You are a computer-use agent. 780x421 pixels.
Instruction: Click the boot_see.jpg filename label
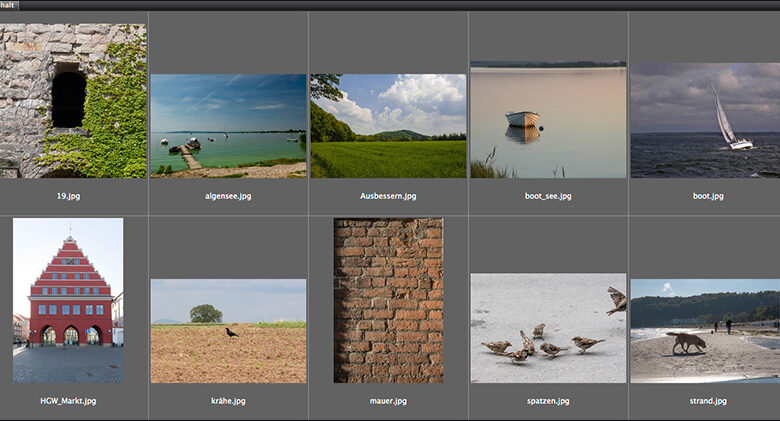click(x=548, y=196)
